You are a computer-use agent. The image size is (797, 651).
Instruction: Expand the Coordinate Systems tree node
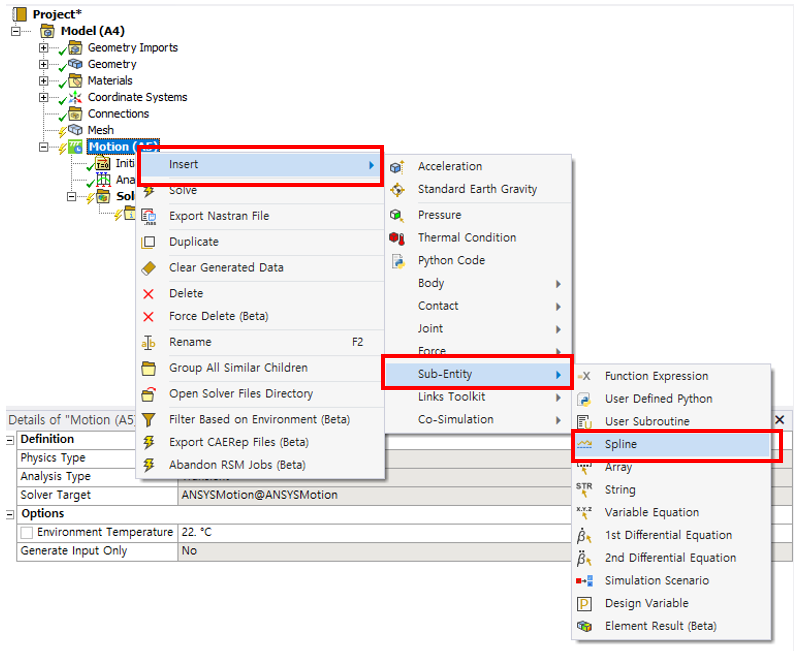point(43,97)
